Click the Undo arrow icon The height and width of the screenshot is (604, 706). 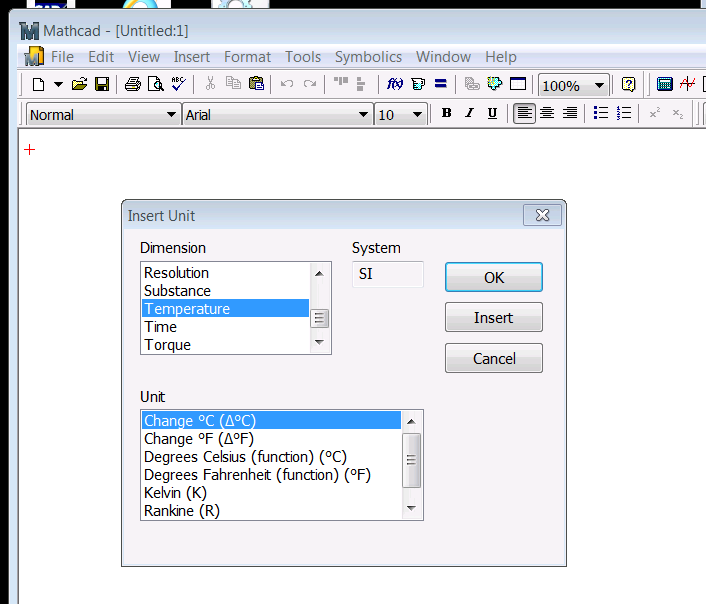pos(287,84)
